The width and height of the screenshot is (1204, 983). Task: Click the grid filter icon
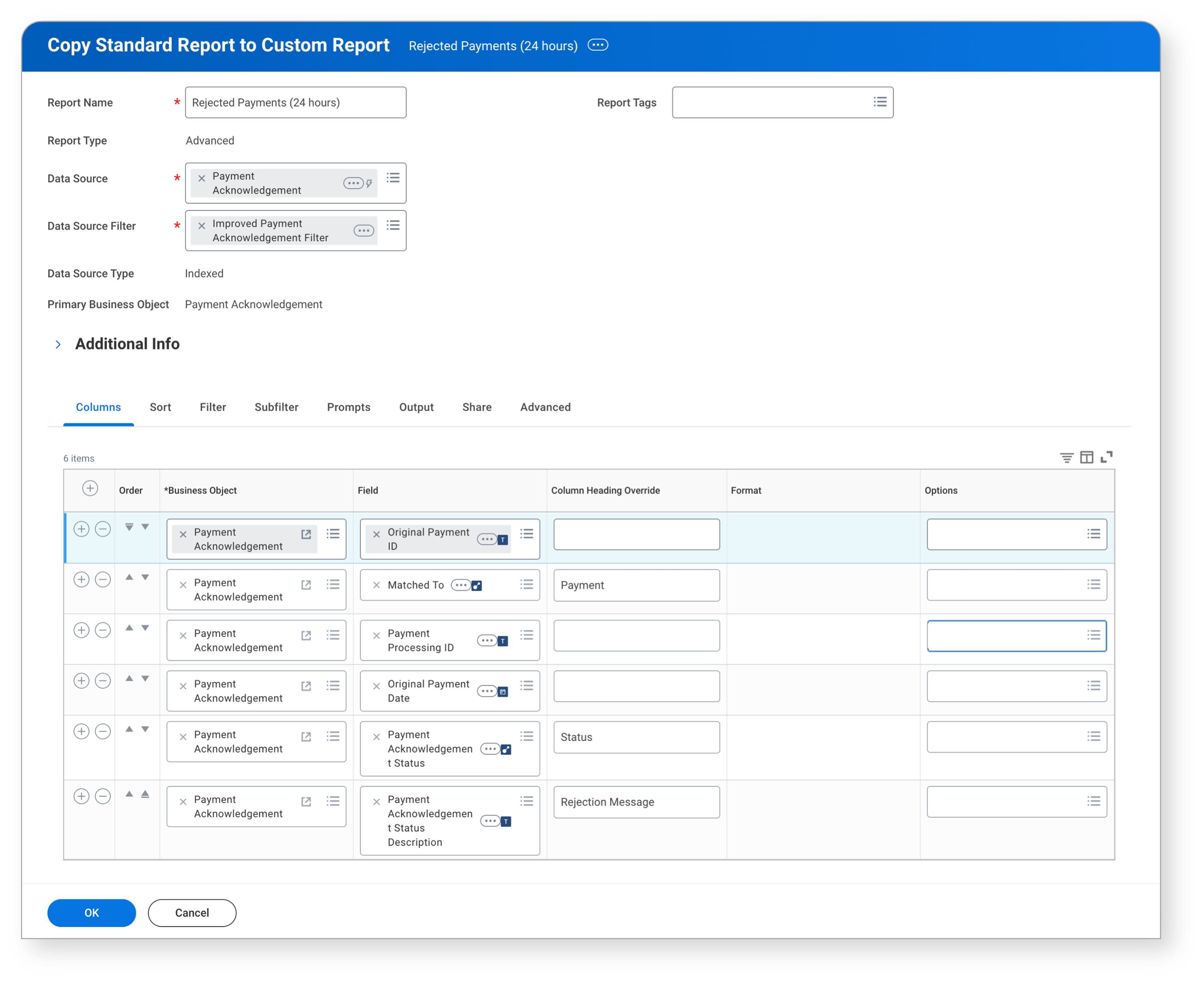tap(1066, 457)
